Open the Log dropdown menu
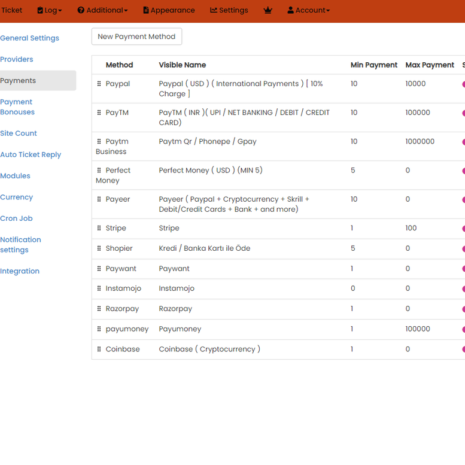Image resolution: width=465 pixels, height=465 pixels. click(x=49, y=10)
